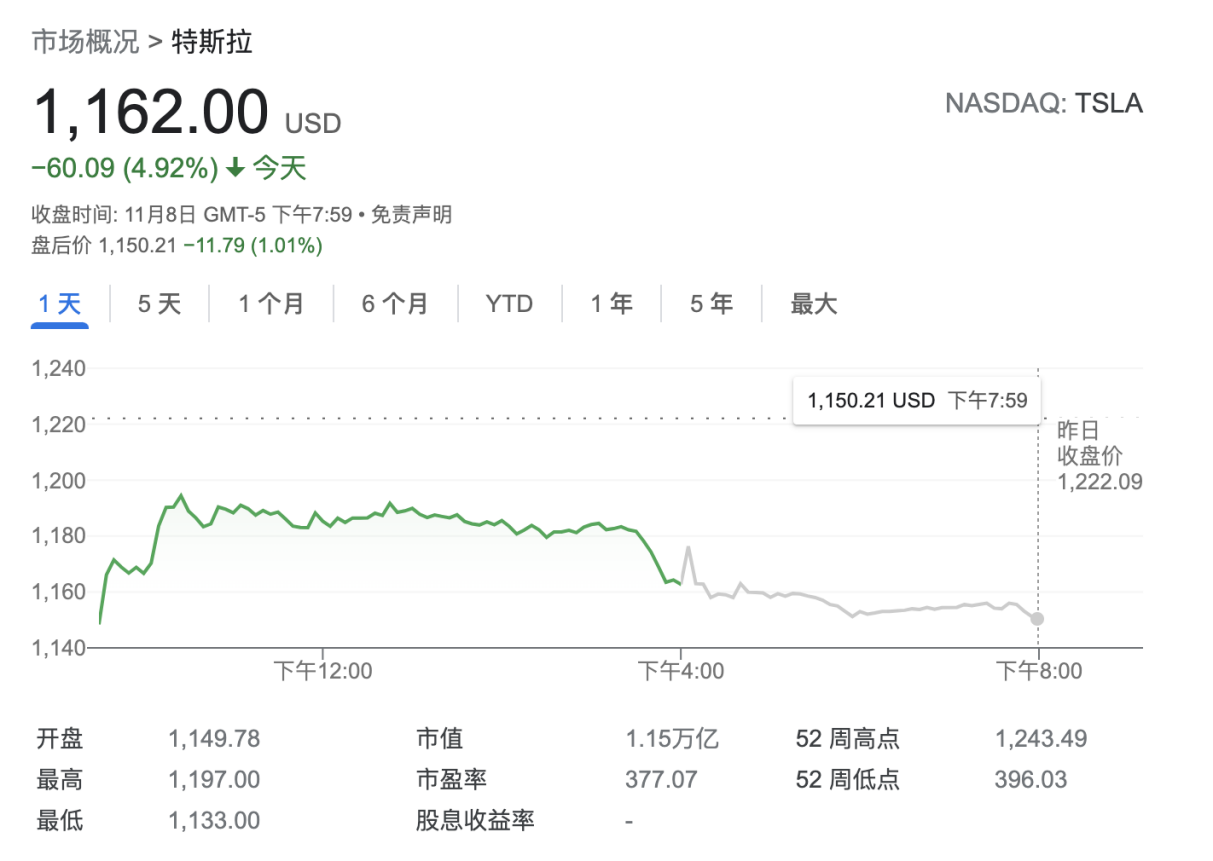Switch to the 5 天 chart tab

pyautogui.click(x=159, y=304)
